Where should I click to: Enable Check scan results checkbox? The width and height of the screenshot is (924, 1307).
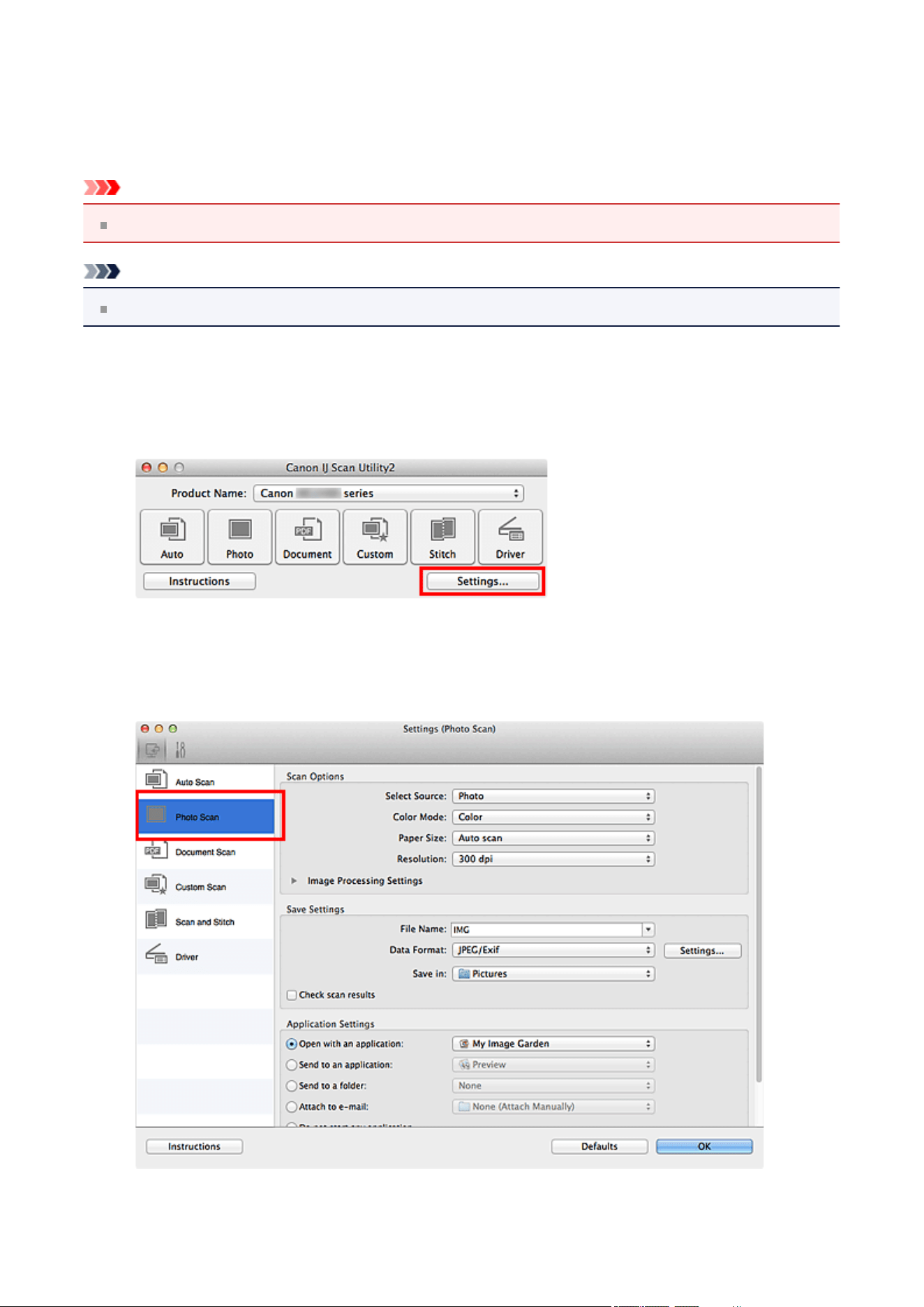pos(292,996)
